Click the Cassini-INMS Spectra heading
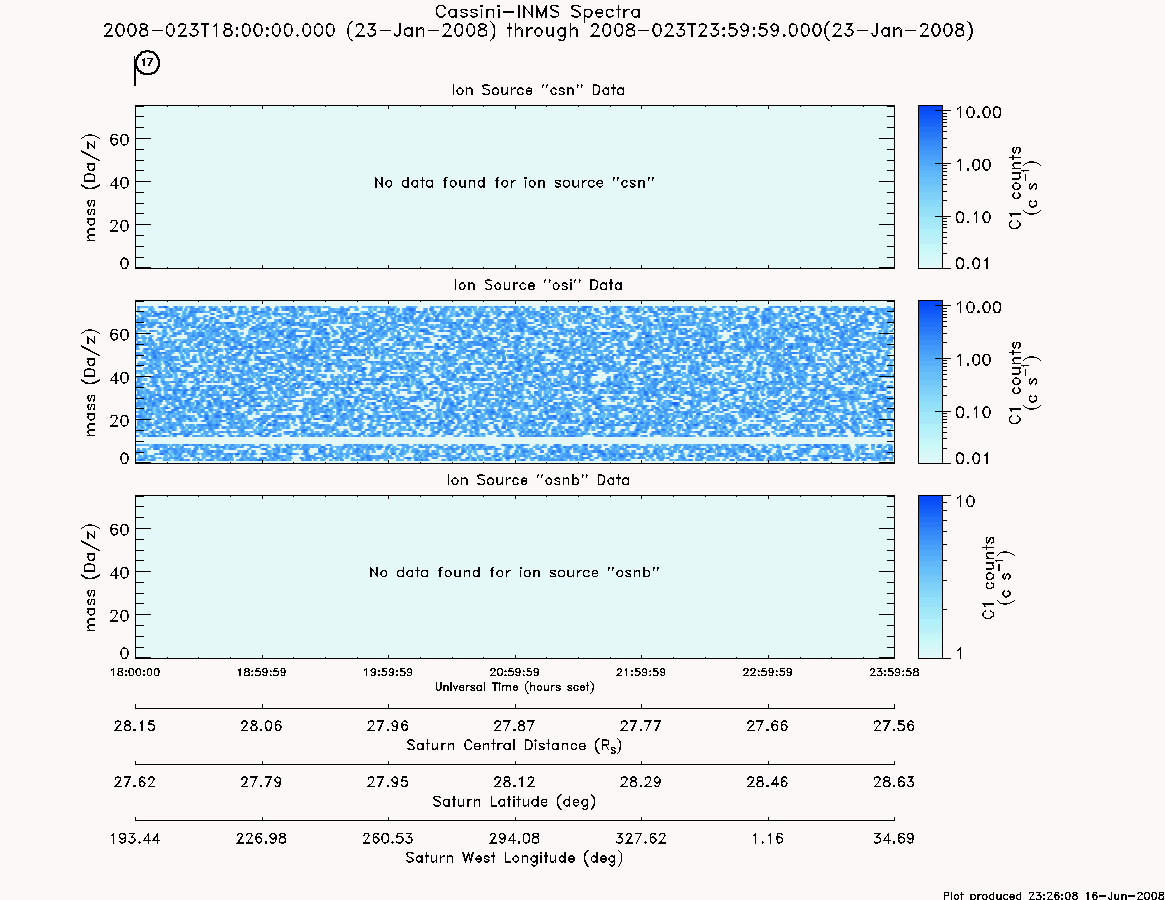The image size is (1165, 900). (x=538, y=12)
